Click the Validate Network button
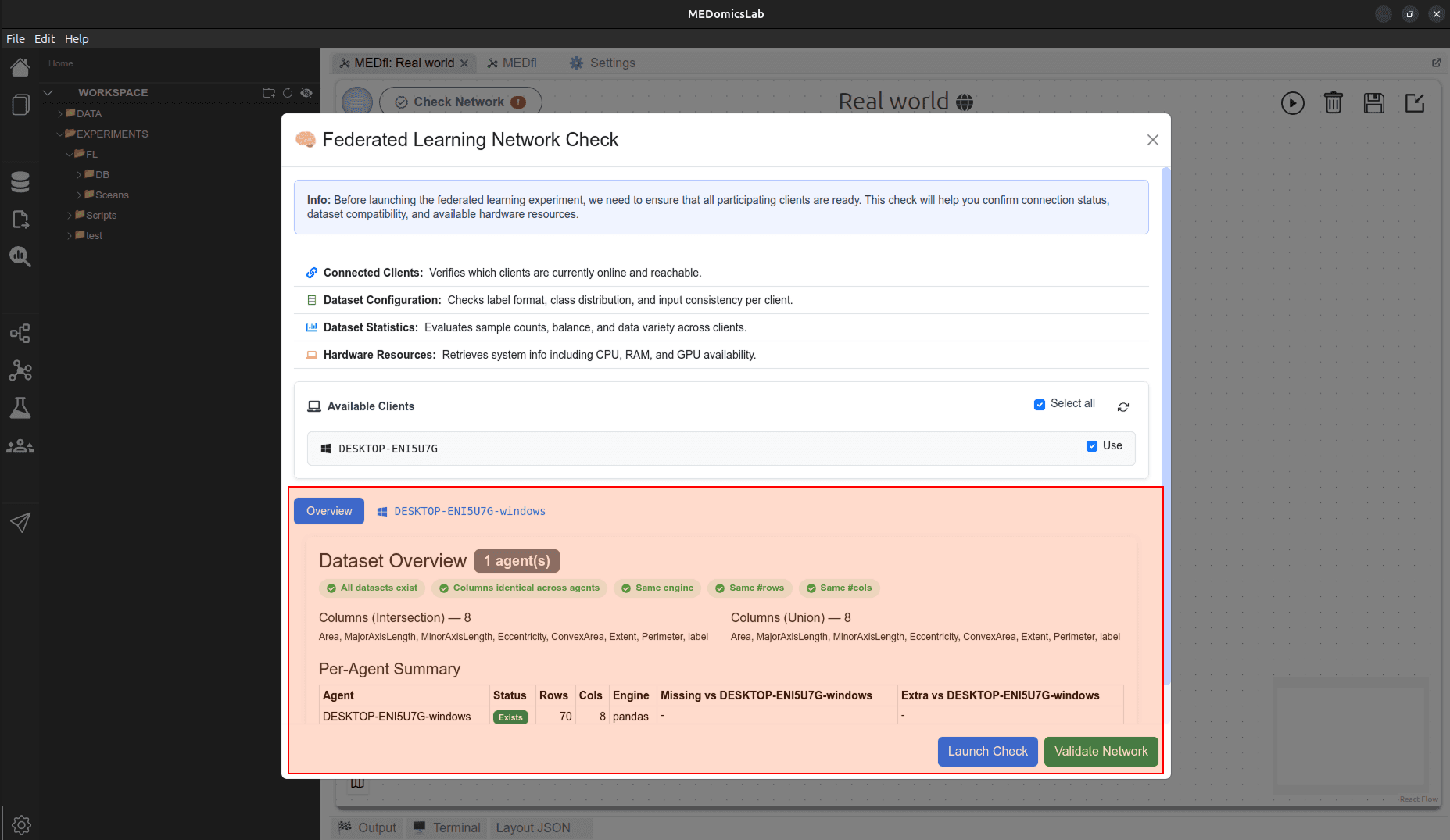 tap(1101, 751)
